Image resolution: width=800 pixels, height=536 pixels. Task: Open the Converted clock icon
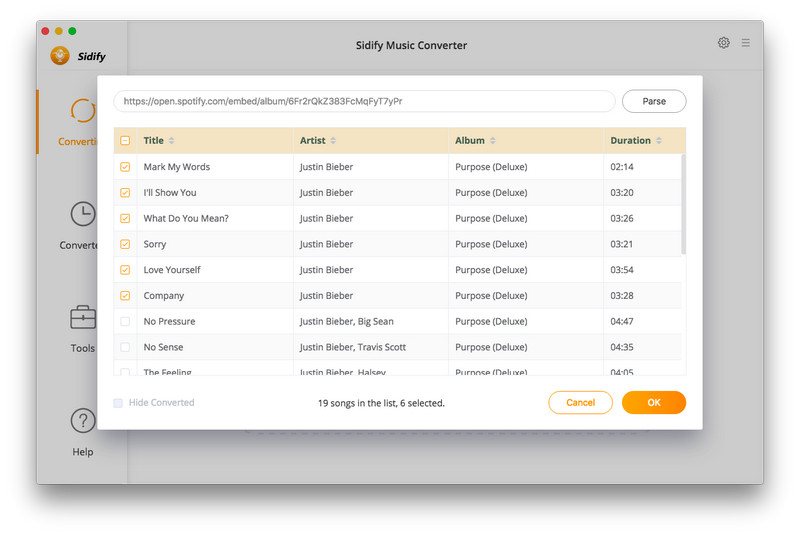pyautogui.click(x=83, y=214)
